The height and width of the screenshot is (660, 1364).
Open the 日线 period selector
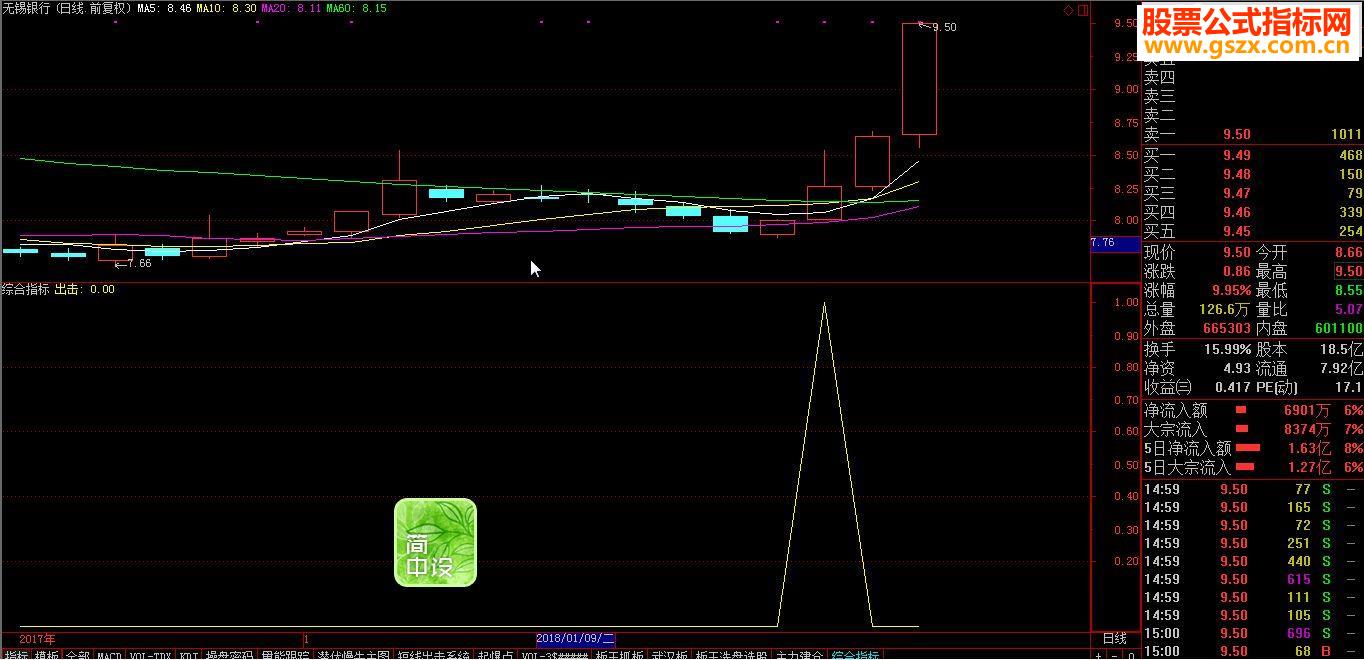click(x=1114, y=638)
